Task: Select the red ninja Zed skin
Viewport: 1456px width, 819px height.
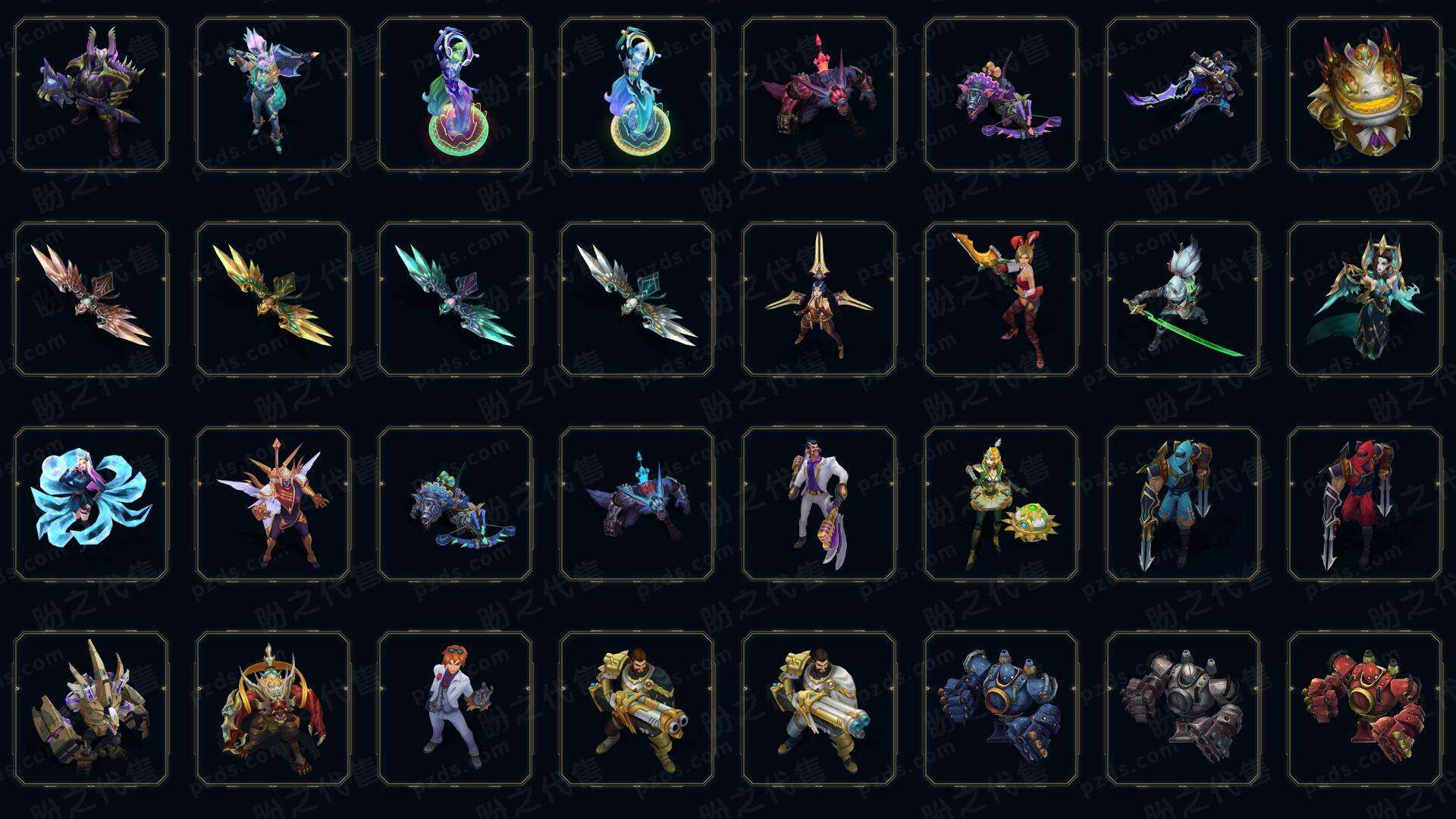Action: (1364, 504)
